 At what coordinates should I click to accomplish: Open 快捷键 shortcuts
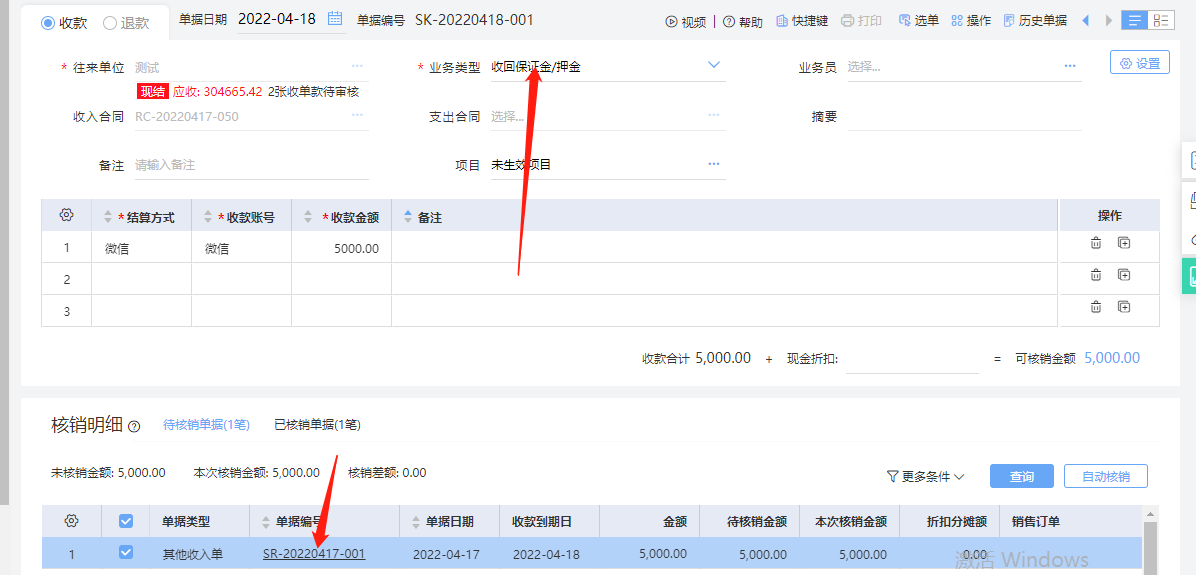tap(802, 21)
